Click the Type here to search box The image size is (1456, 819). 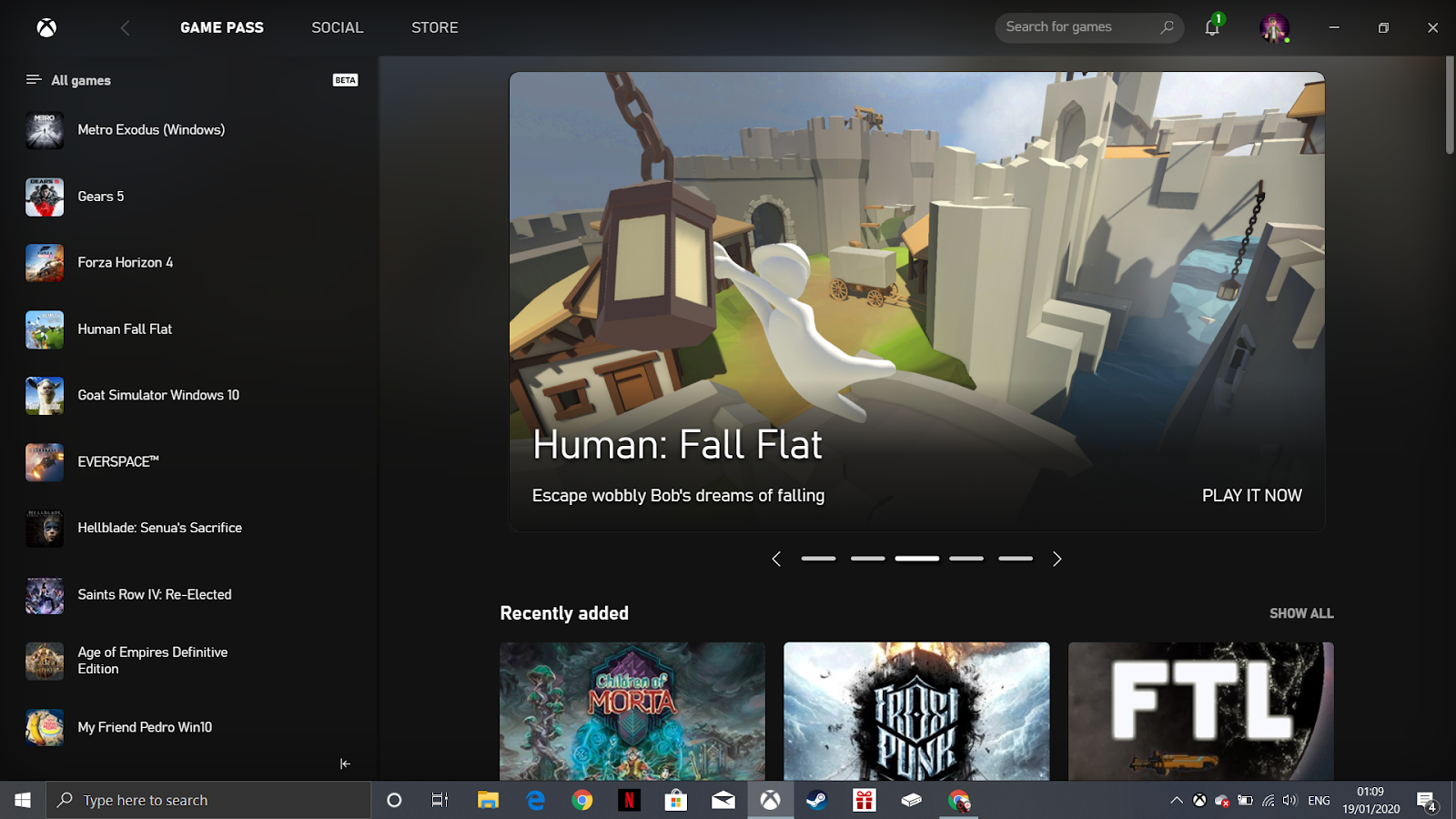(208, 800)
